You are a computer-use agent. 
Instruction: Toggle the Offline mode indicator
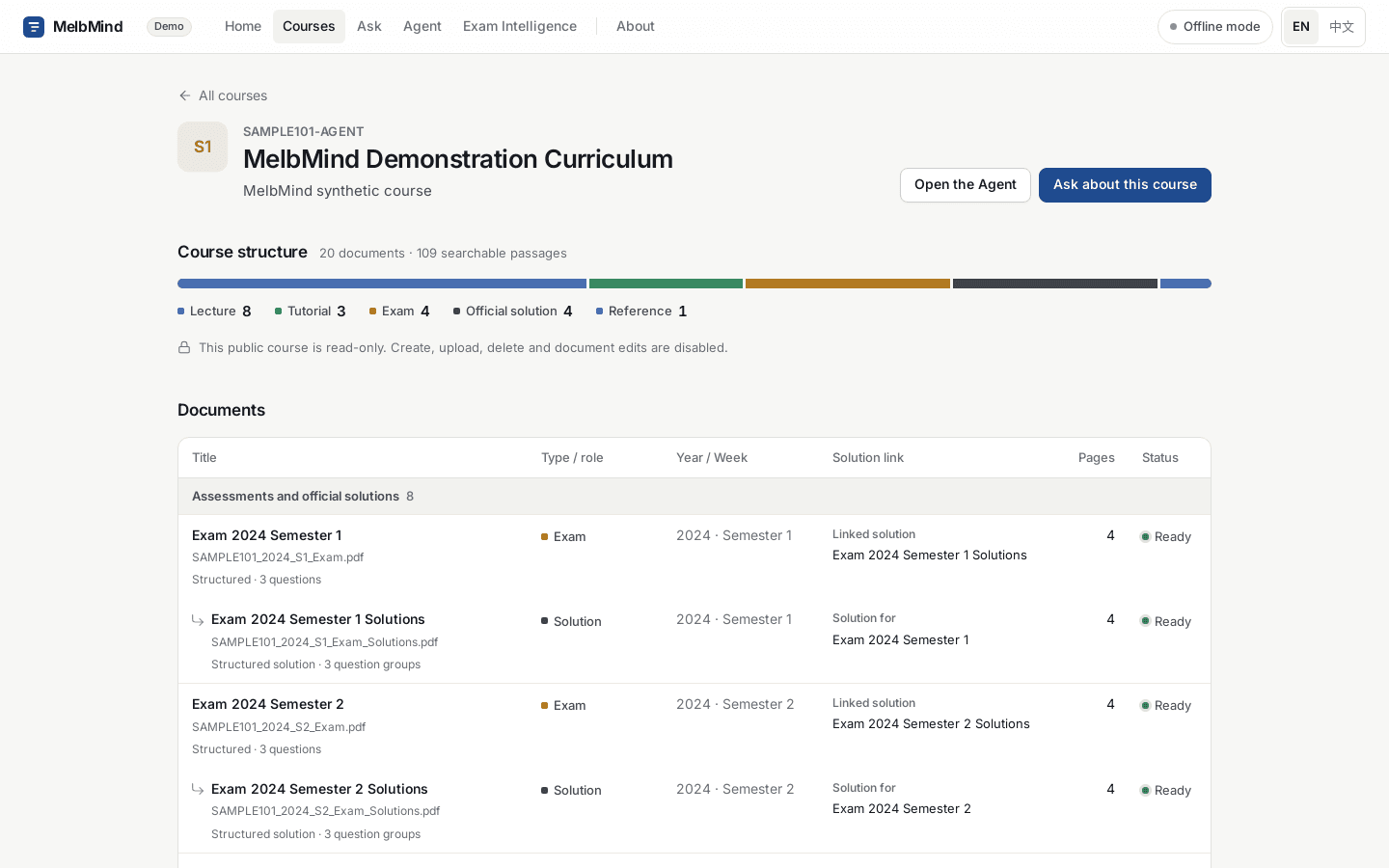tap(1215, 27)
